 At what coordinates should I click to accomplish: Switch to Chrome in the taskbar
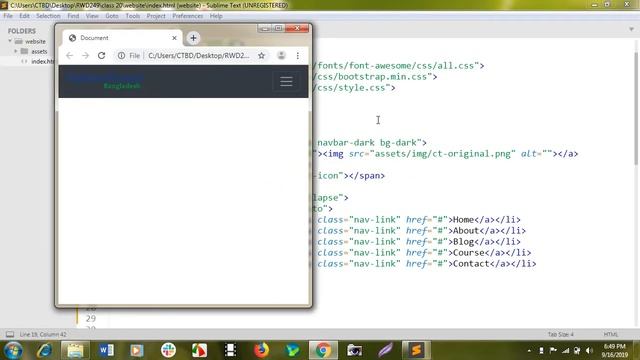click(323, 350)
